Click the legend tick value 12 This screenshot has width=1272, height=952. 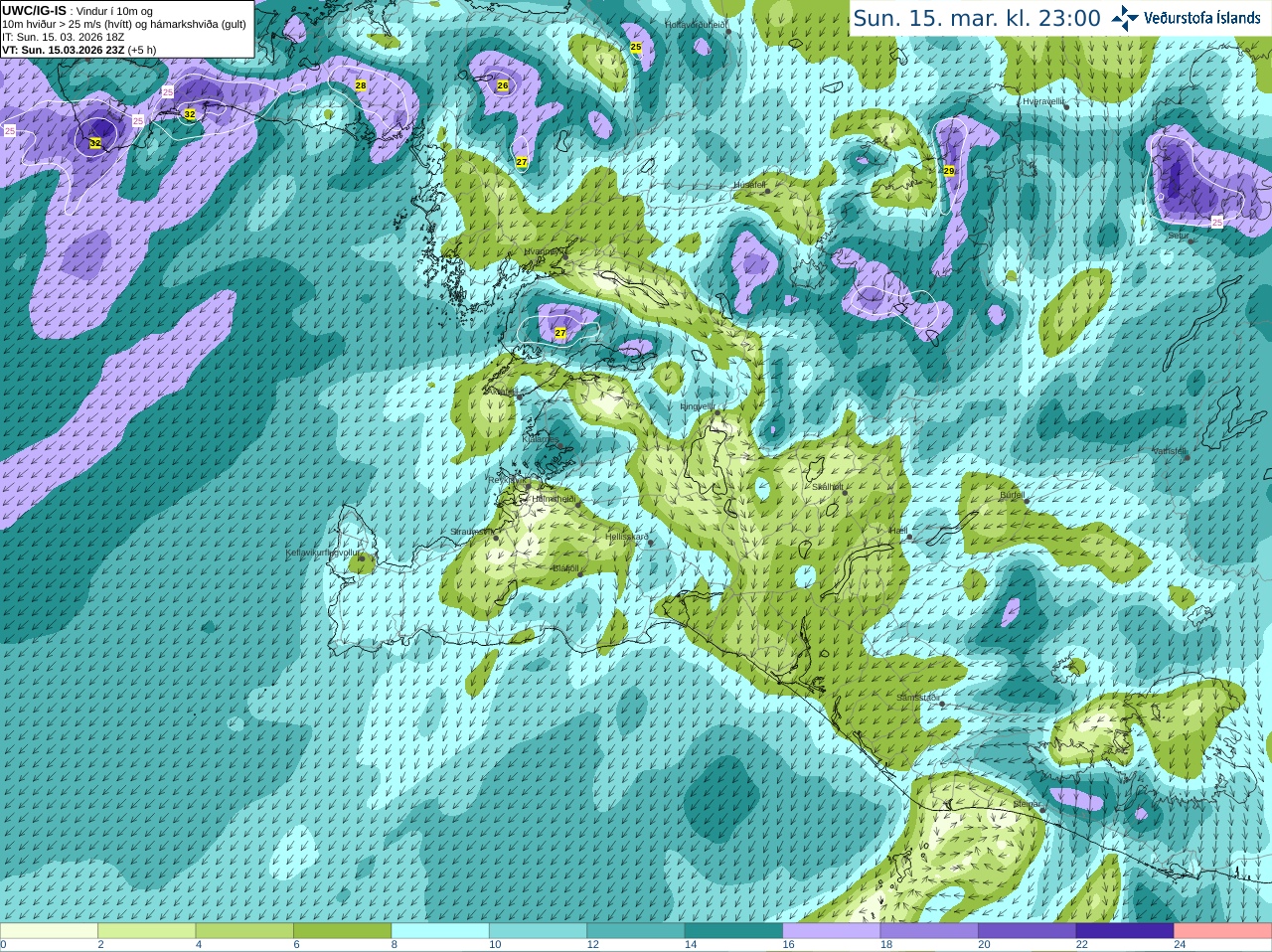click(x=592, y=945)
